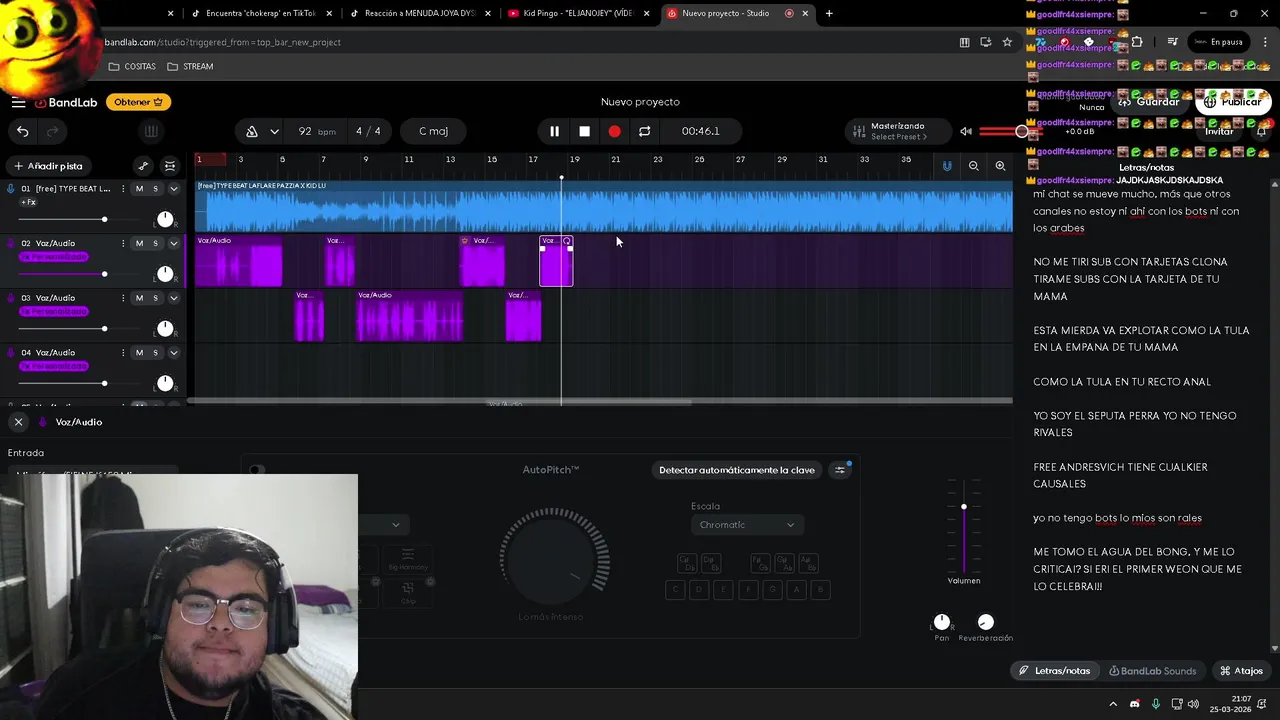Show hidden system tray icons
Viewport: 1280px width, 720px height.
point(1113,704)
